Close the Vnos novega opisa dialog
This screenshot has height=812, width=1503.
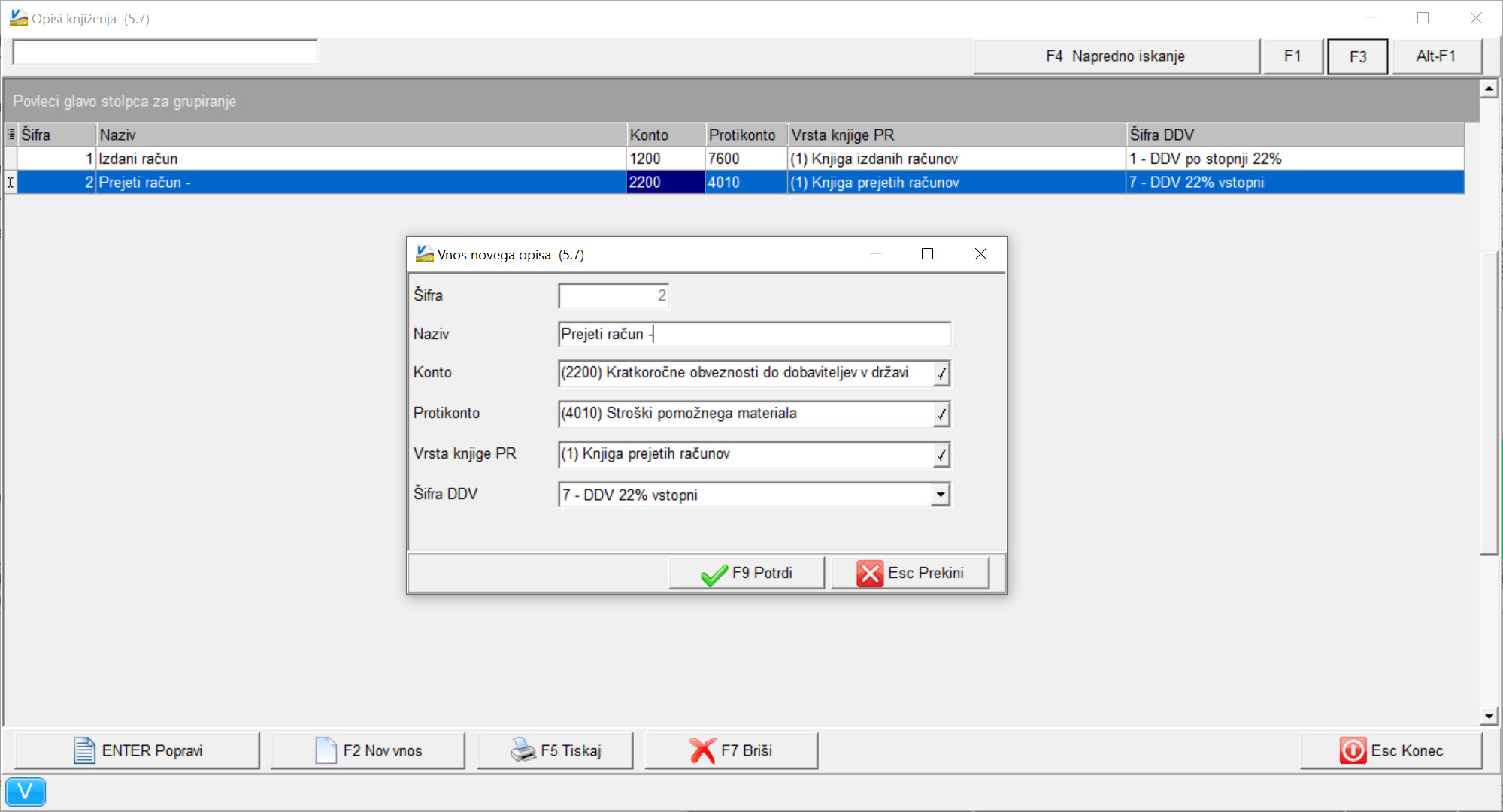[980, 254]
